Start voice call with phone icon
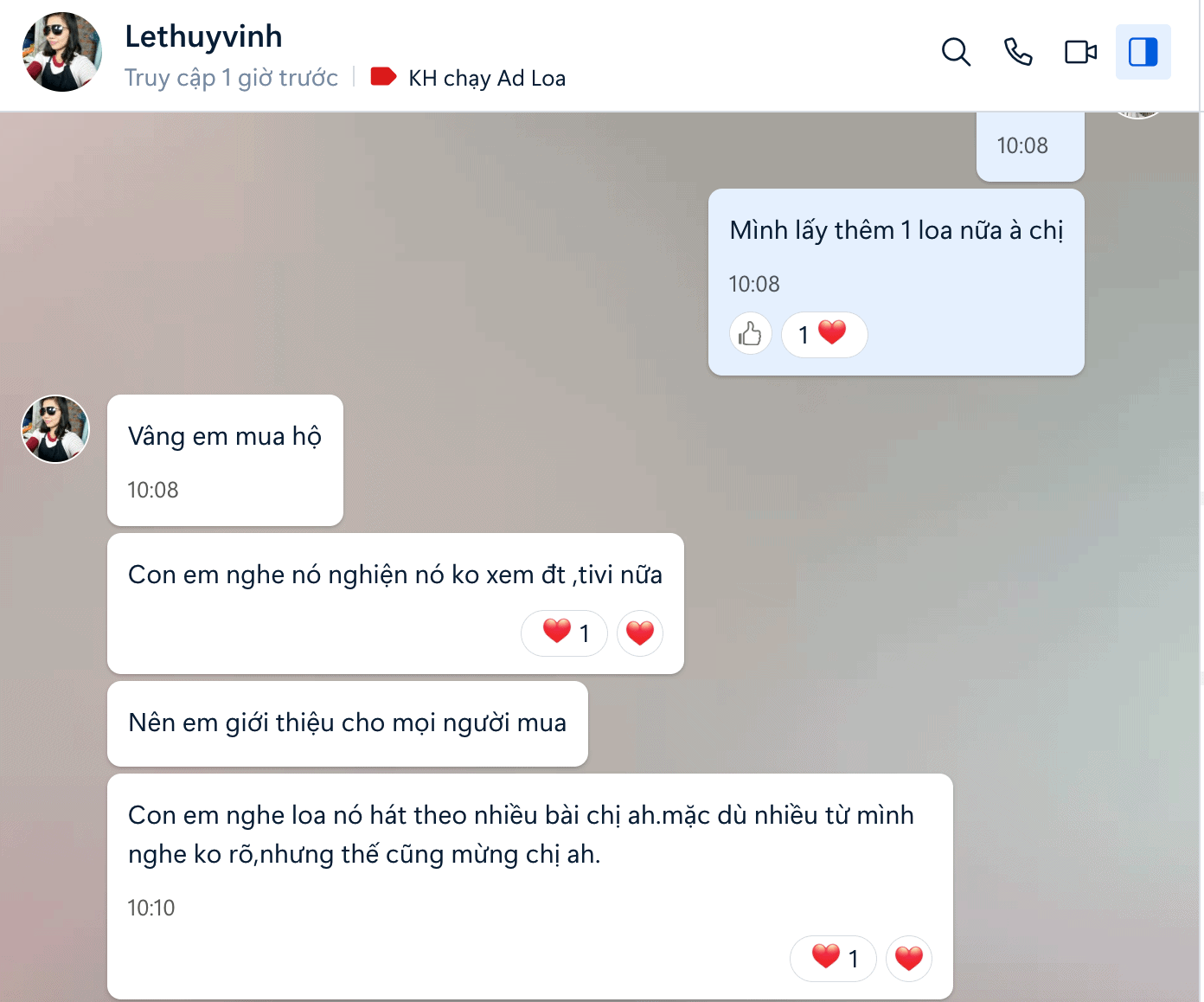1204x1002 pixels. point(1018,52)
